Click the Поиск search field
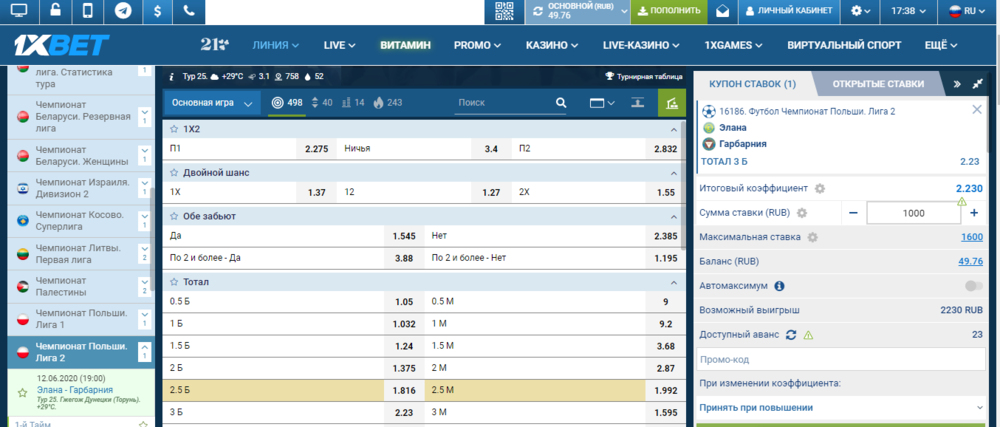The width and height of the screenshot is (1000, 427). [504, 103]
